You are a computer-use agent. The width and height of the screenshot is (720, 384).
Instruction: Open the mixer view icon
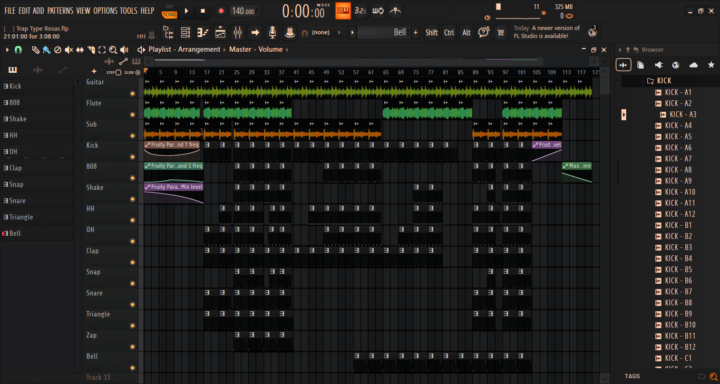[x=238, y=33]
